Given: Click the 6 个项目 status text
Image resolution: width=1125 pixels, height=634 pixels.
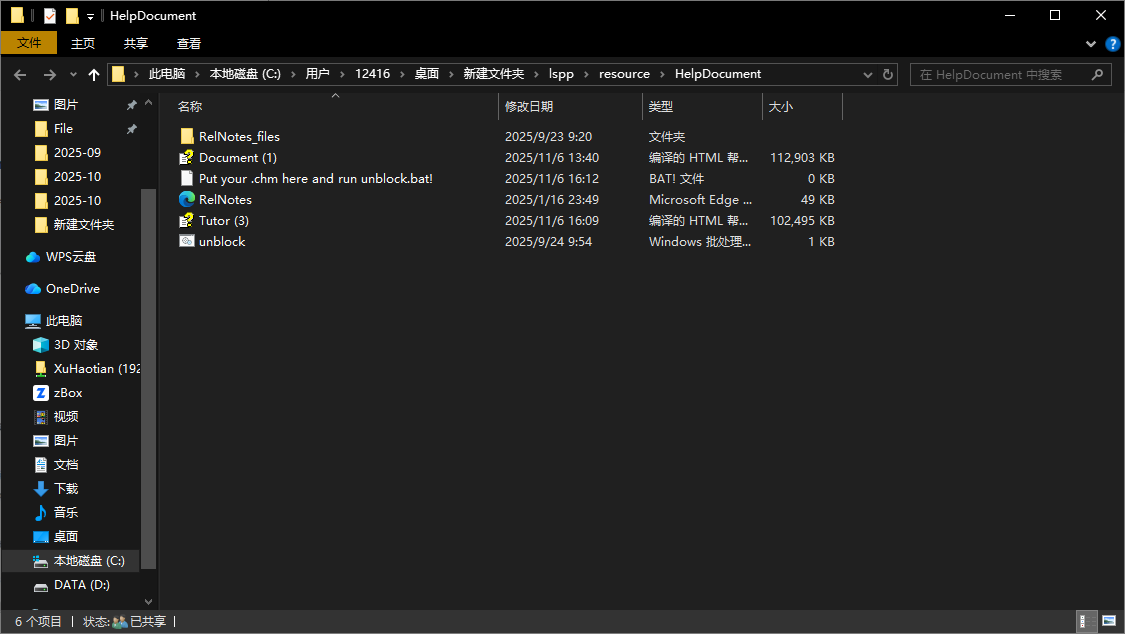Looking at the screenshot, I should tap(39, 622).
